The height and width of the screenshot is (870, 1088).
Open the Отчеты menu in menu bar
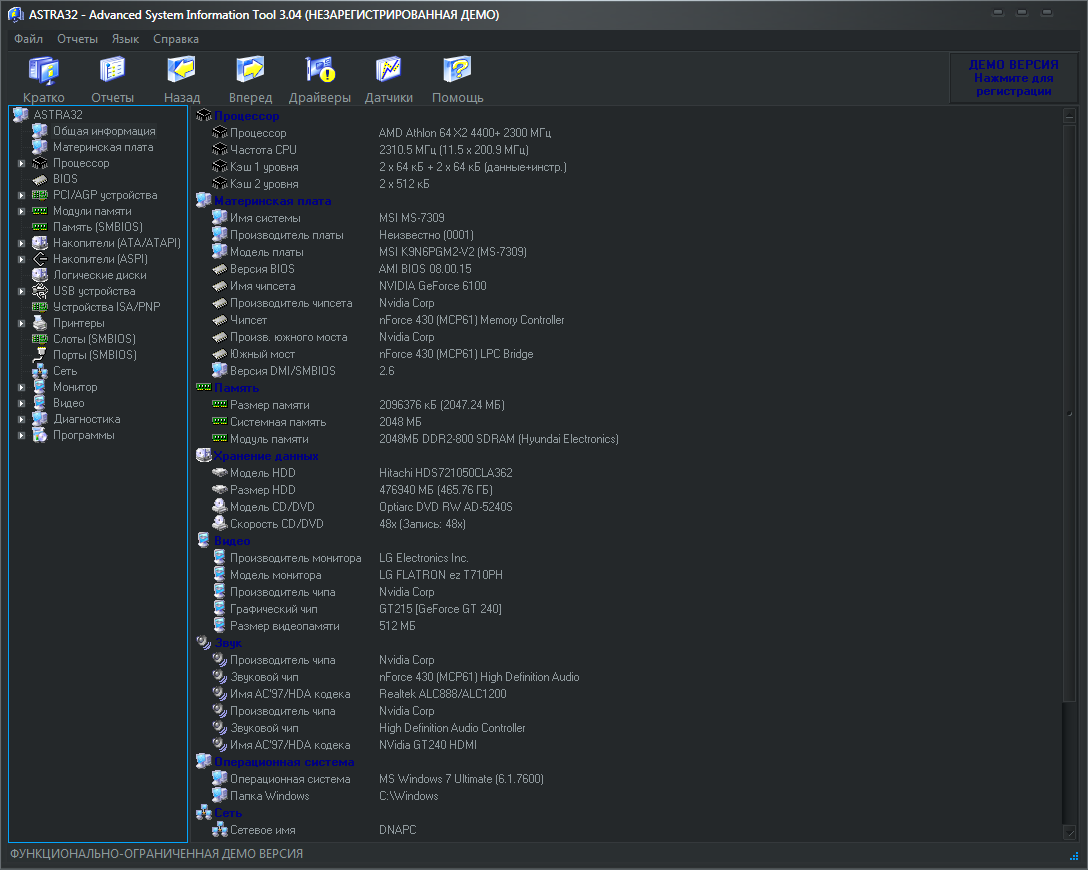point(77,39)
